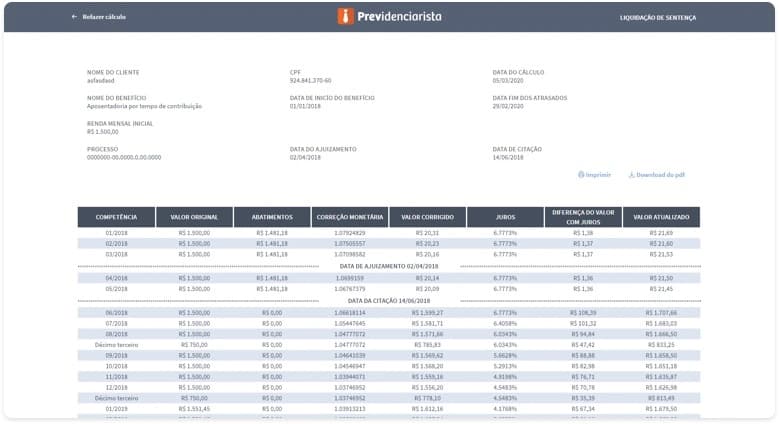Select the Valor Atualizado column header
779x424 pixels.
click(x=661, y=217)
